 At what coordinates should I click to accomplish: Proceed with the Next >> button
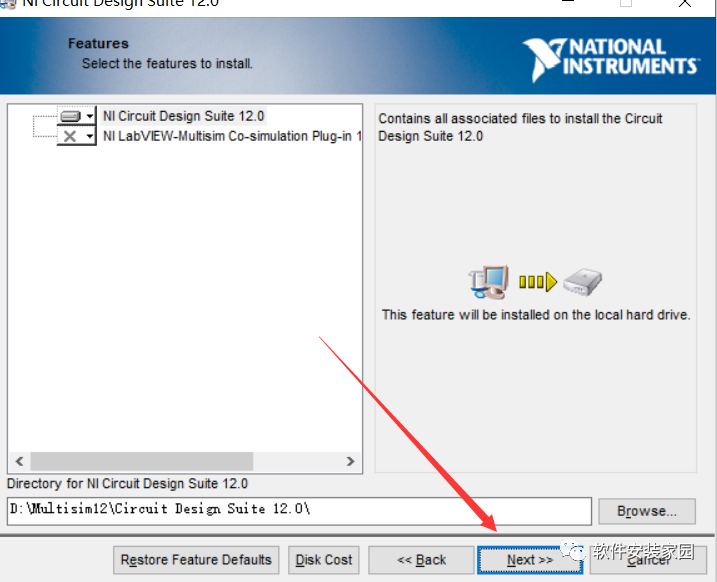pyautogui.click(x=529, y=560)
